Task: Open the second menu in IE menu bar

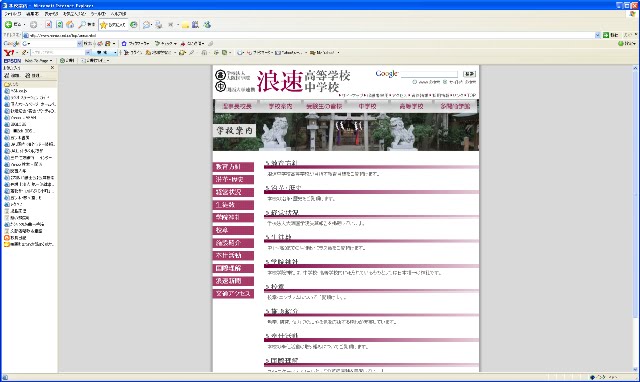Action: point(32,14)
